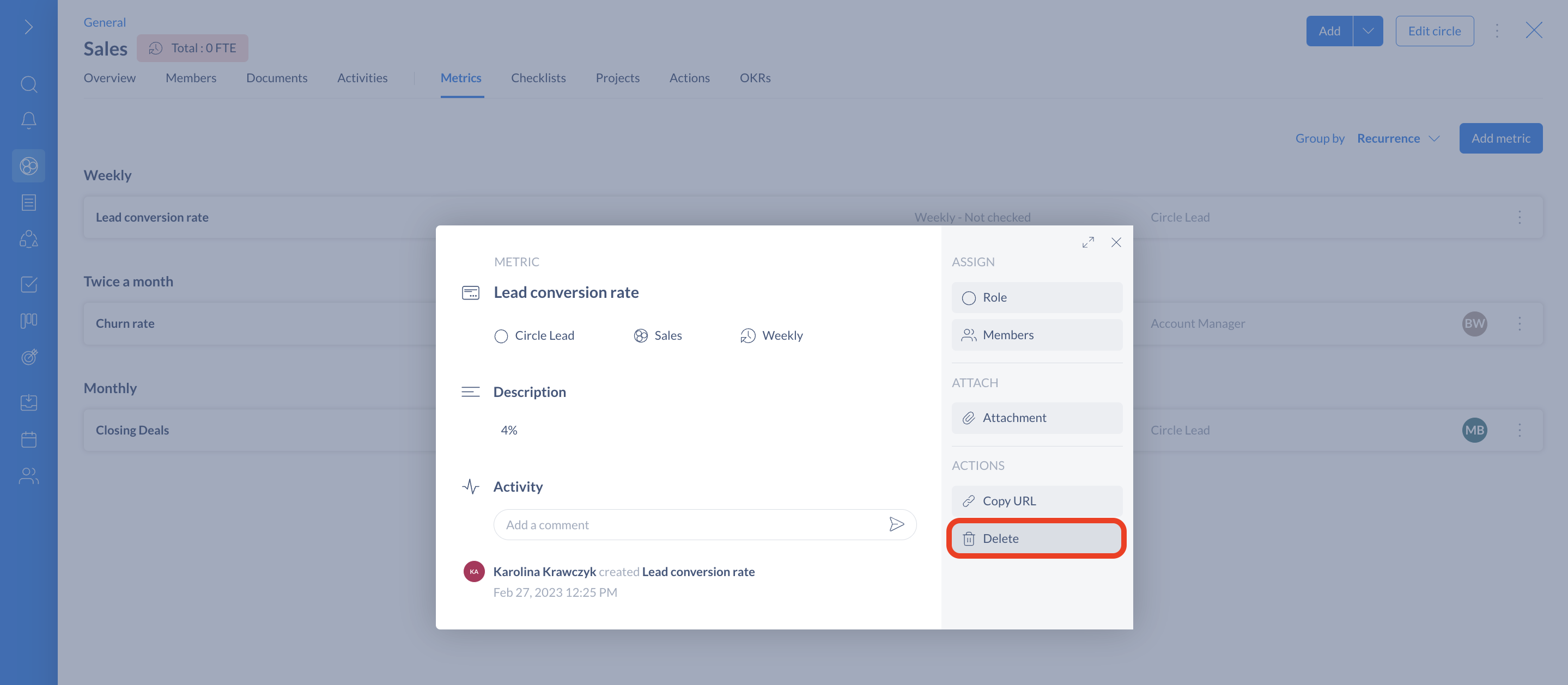Close the metric dialog

point(1116,242)
